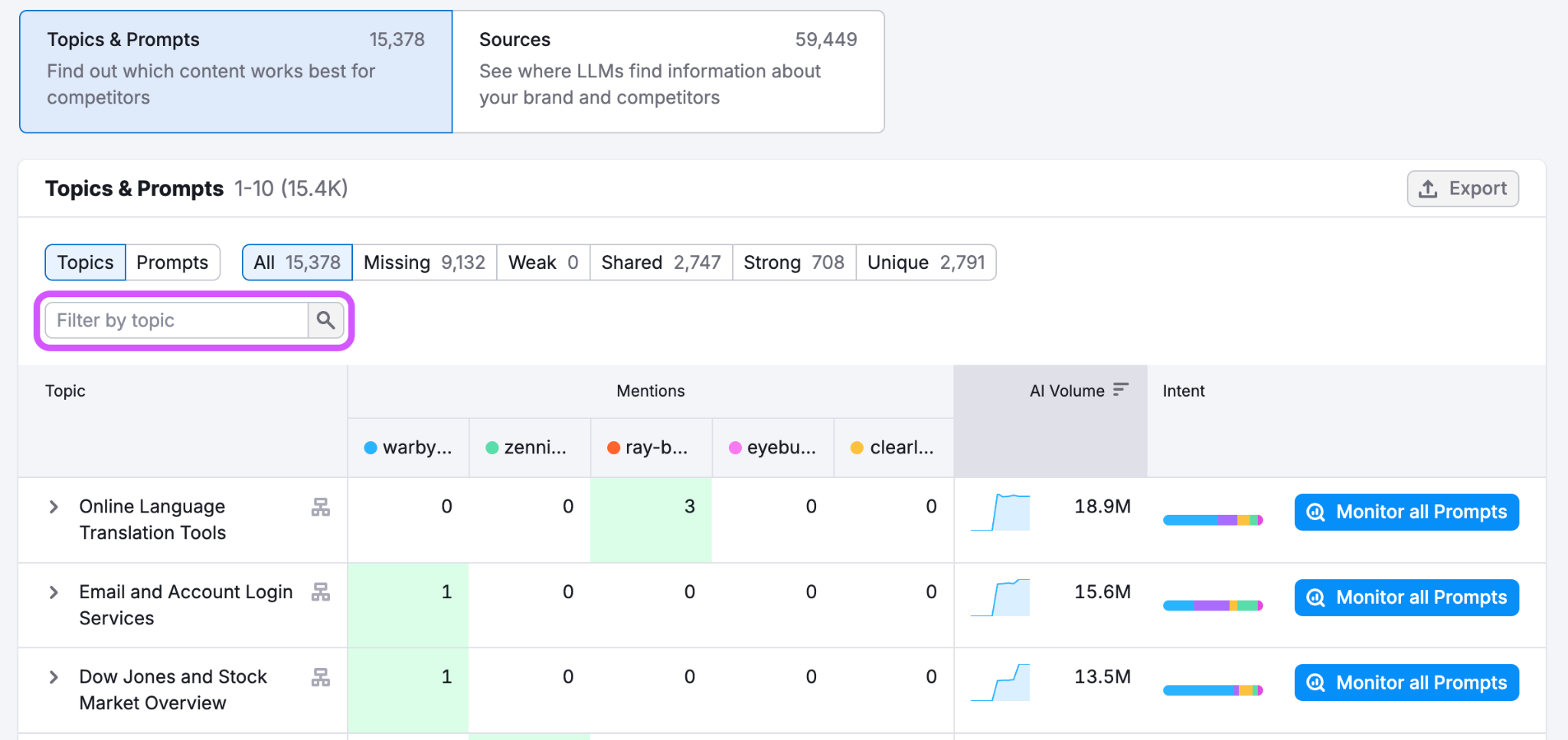Click the sitemap icon next to Online Language Translation Tools
The height and width of the screenshot is (740, 1568).
322,507
